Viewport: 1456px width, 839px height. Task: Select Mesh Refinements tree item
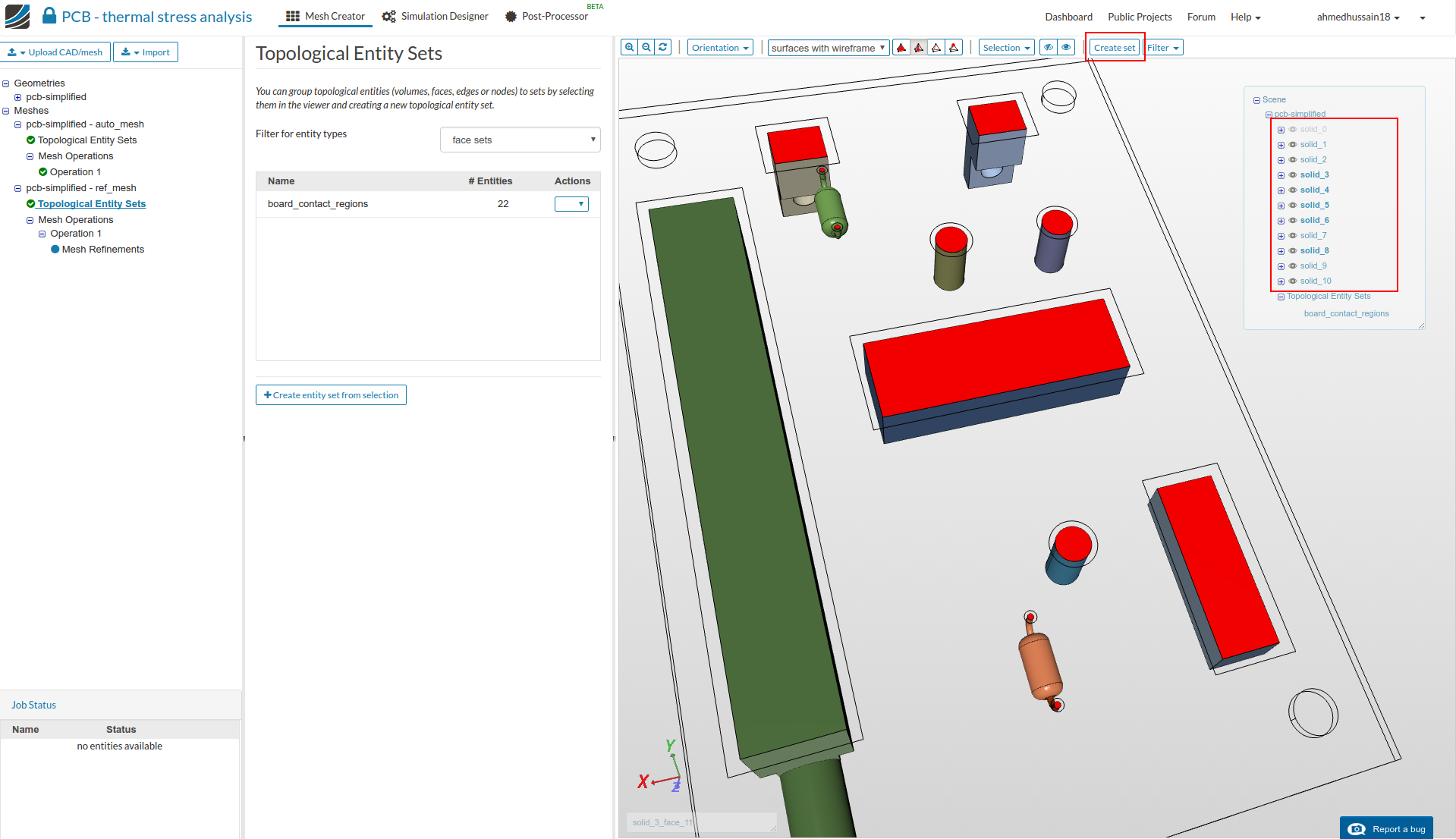click(103, 250)
